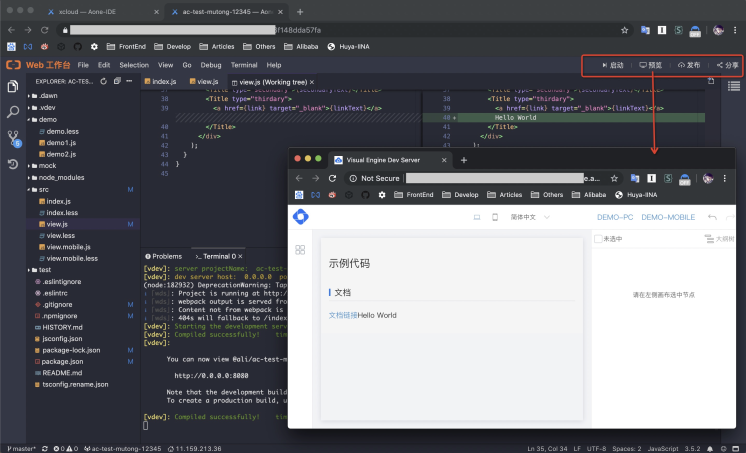The image size is (746, 453).
Task: Expand the .dawn folder
Action: [x=29, y=96]
